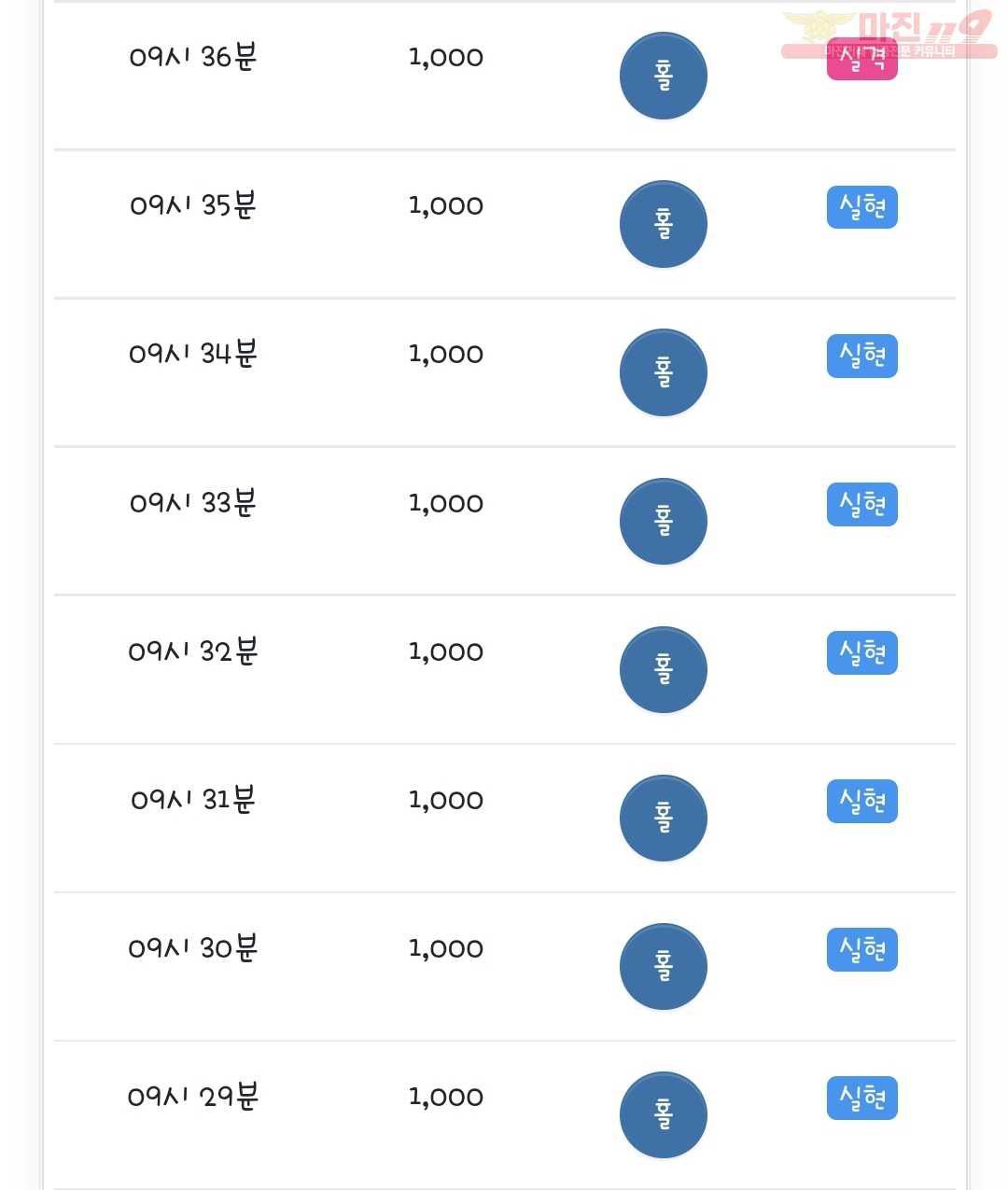
Task: Select the 홀 circle in the 09시 30분 row
Action: coord(664,966)
